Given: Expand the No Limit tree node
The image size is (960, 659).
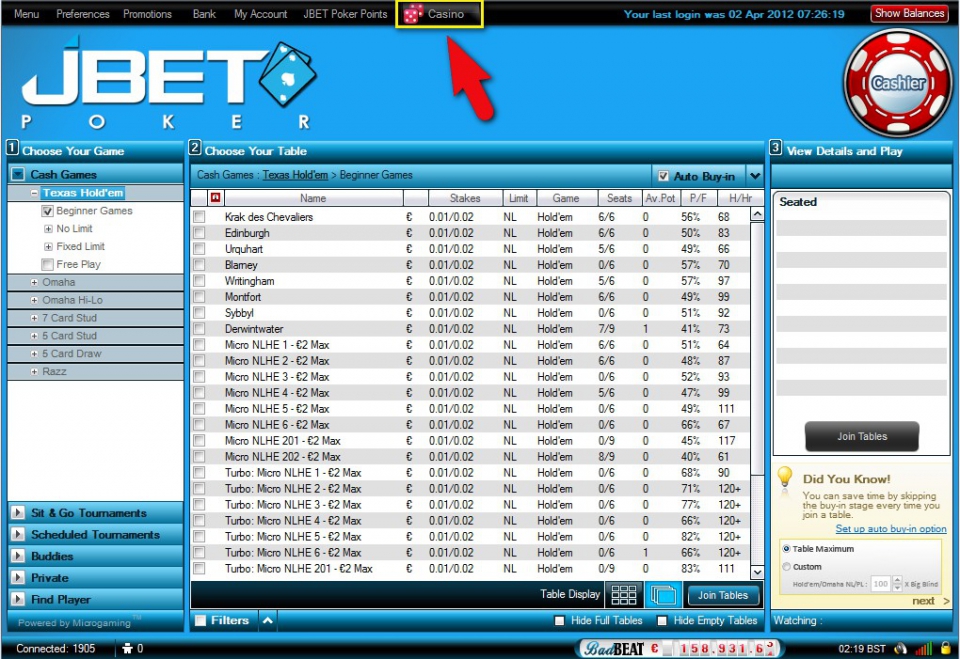Looking at the screenshot, I should 48,228.
